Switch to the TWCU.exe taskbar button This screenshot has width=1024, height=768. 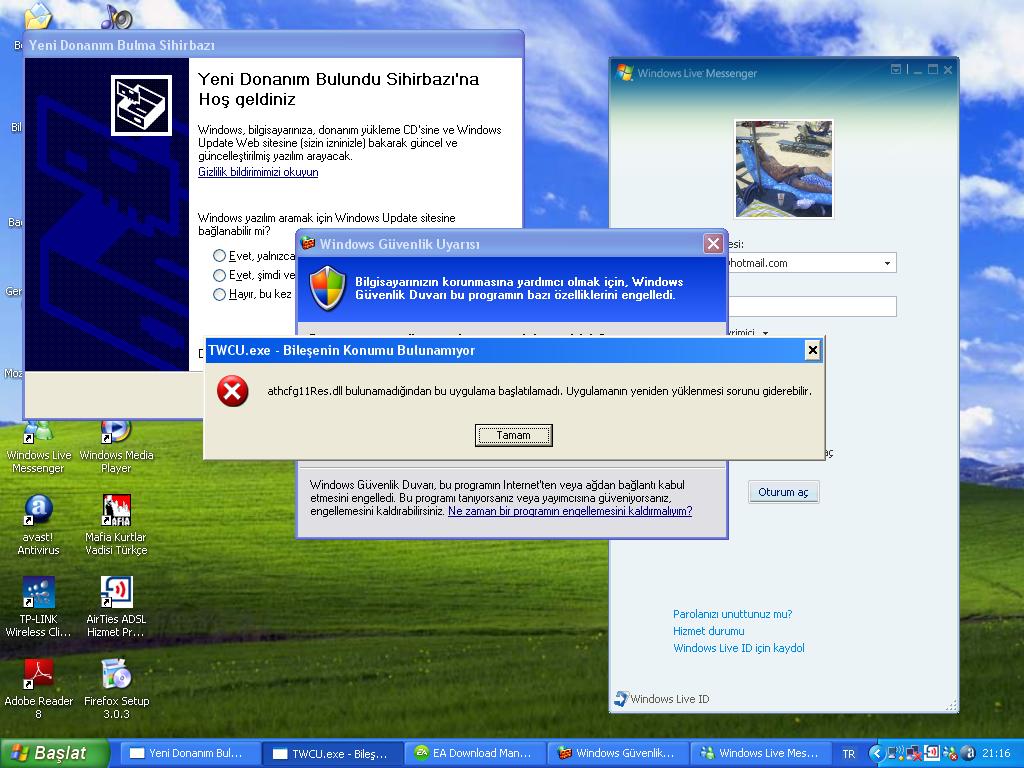[331, 753]
